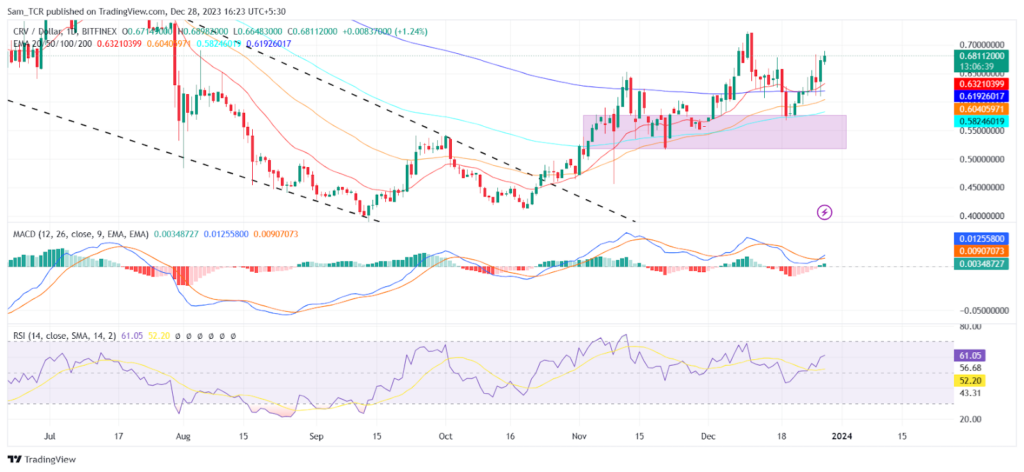The width and height of the screenshot is (1024, 472).
Task: Click the 0.55000000 price axis level
Action: coord(984,131)
